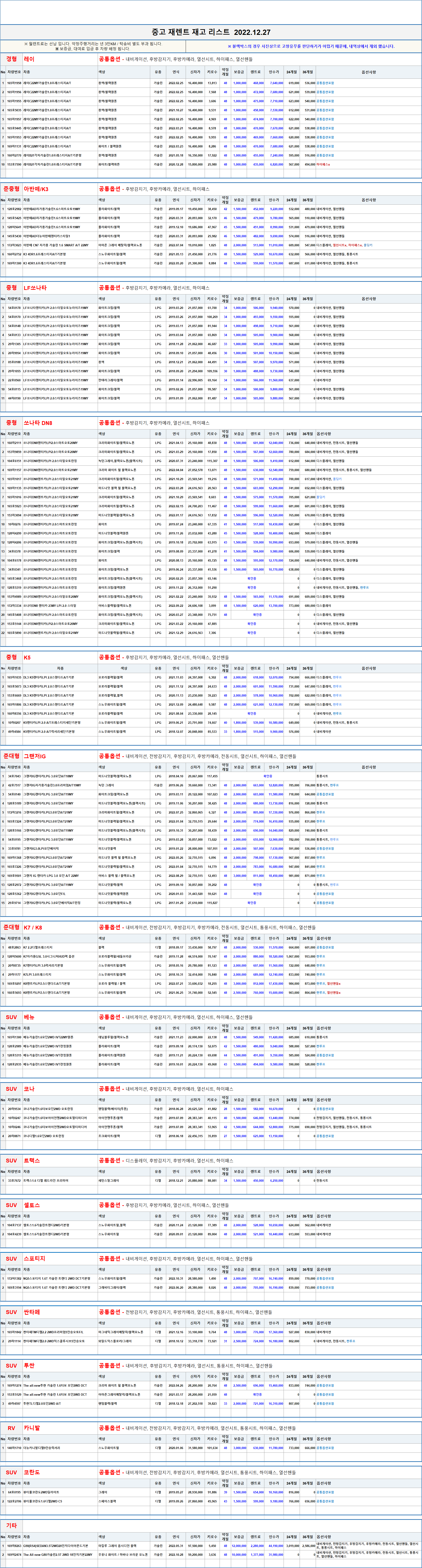422x1568 pixels.
Task: Select the 쏘나타 DN8 section heading
Action: point(38,422)
